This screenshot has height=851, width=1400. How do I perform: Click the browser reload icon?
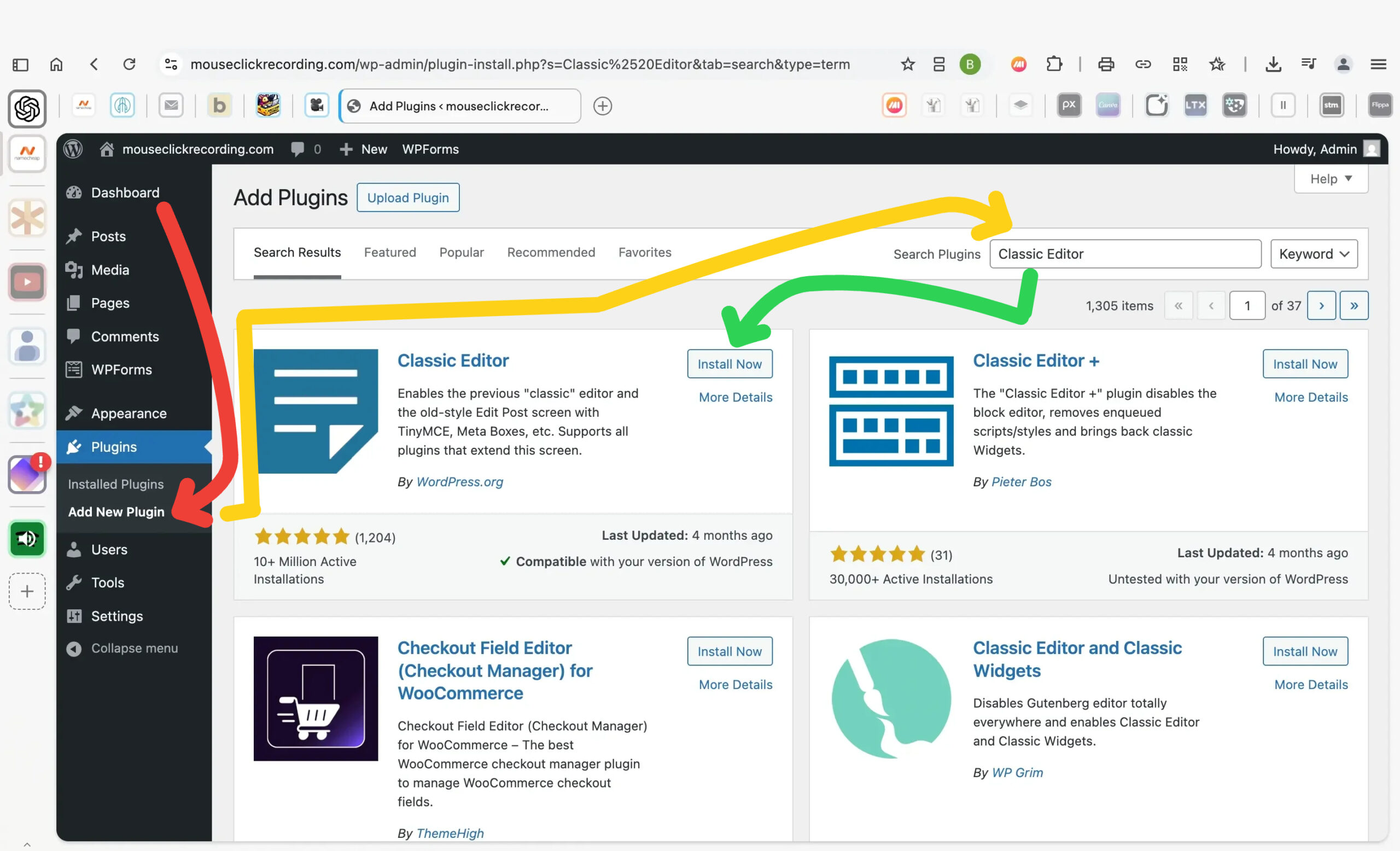pyautogui.click(x=130, y=64)
